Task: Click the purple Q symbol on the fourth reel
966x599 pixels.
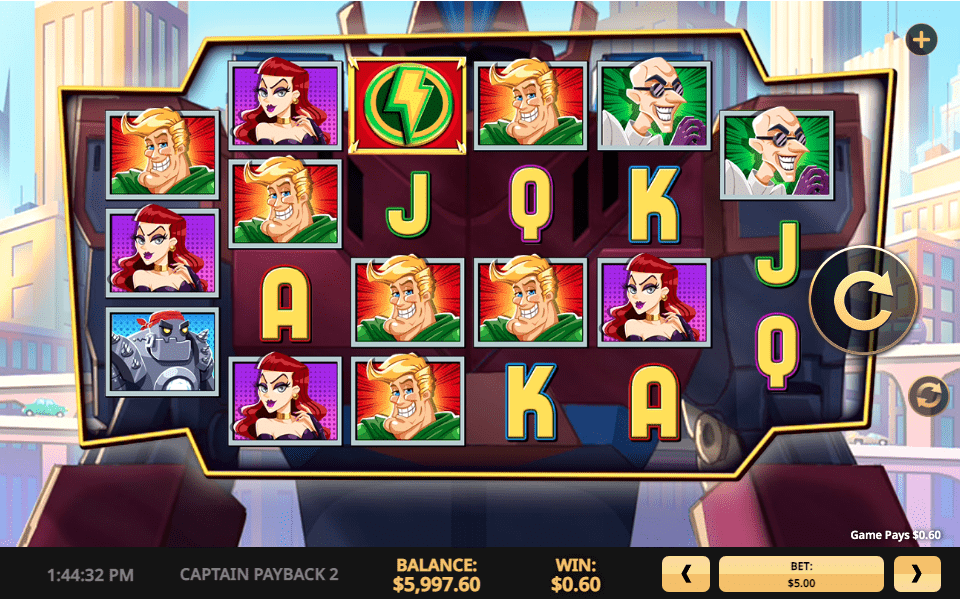Action: (x=530, y=203)
